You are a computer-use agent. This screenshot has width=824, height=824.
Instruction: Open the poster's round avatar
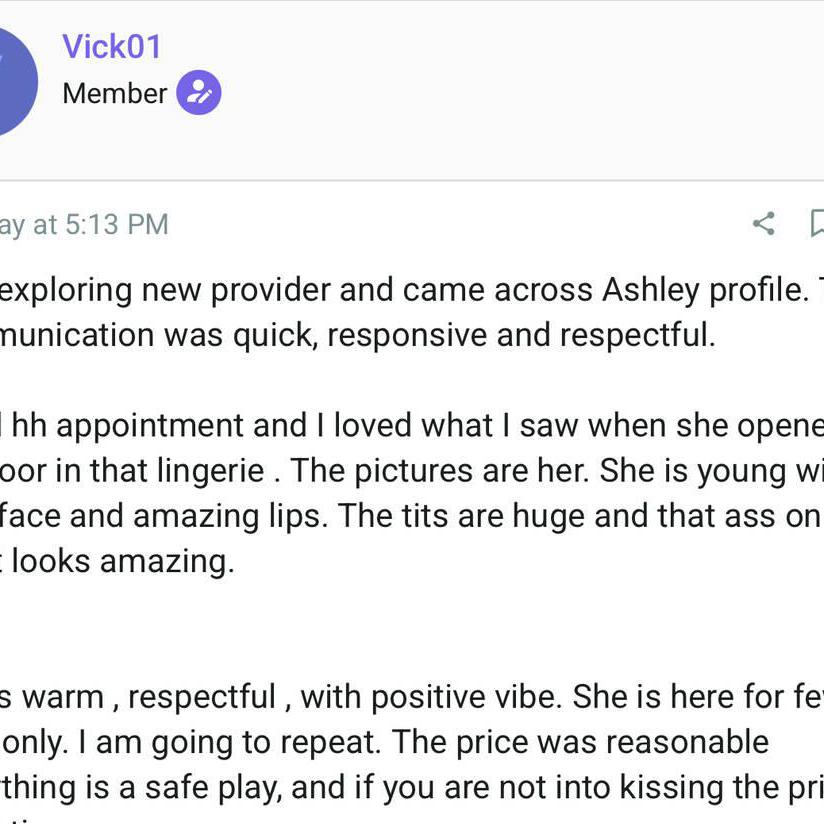pos(14,80)
